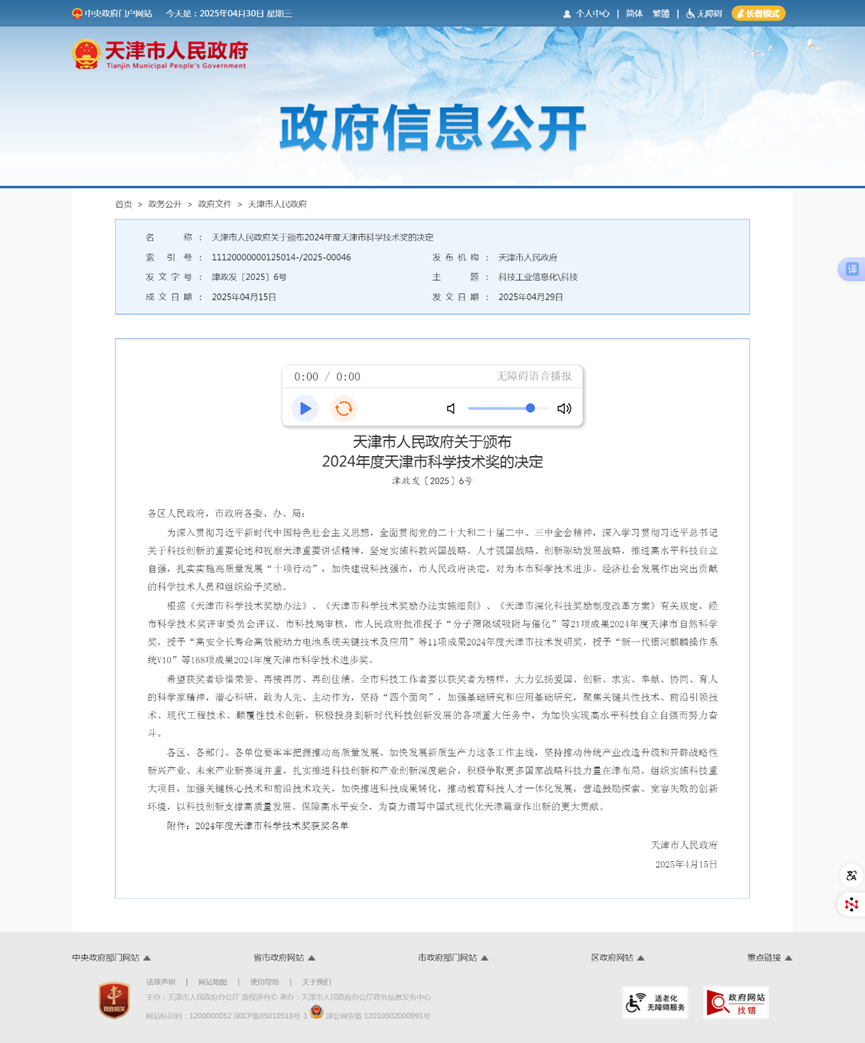Click the 成文日期 value 2025年04月15日
Screen dimensions: 865x1043
(x=244, y=297)
